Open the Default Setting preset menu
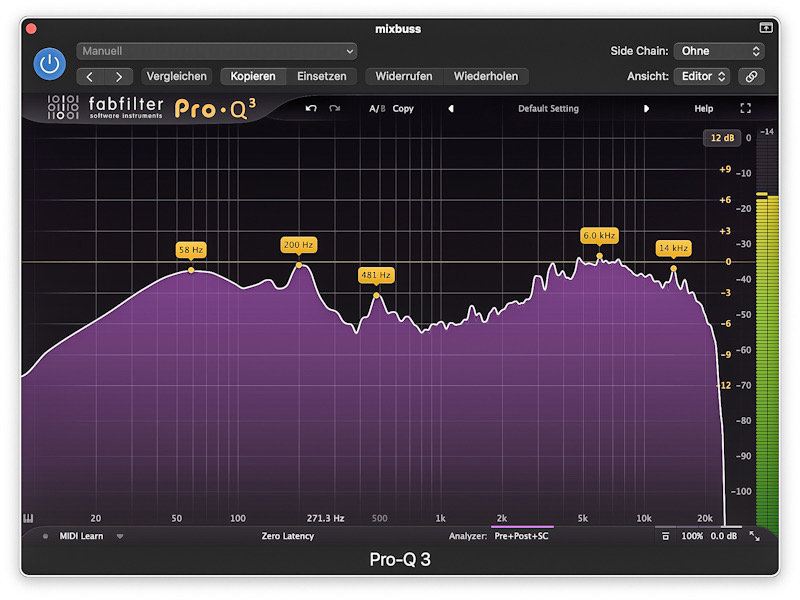The height and width of the screenshot is (600, 800). (548, 109)
